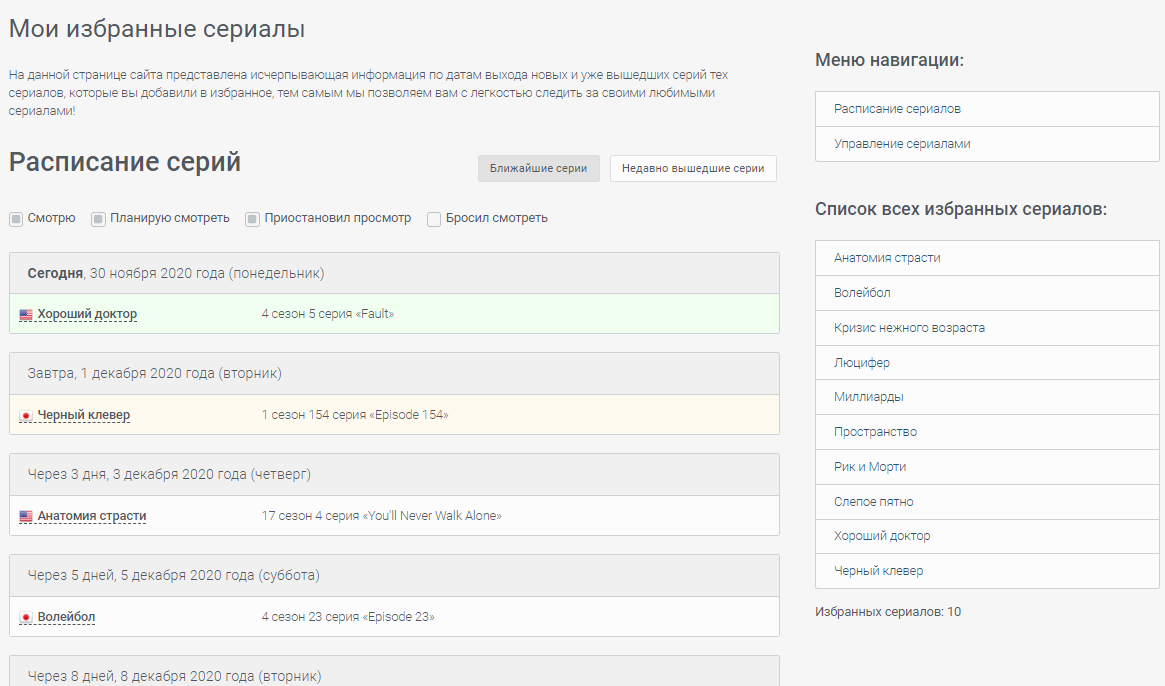Screen dimensions: 1165x686
Task: Enable the Бросил смотреть checkbox
Action: [434, 219]
